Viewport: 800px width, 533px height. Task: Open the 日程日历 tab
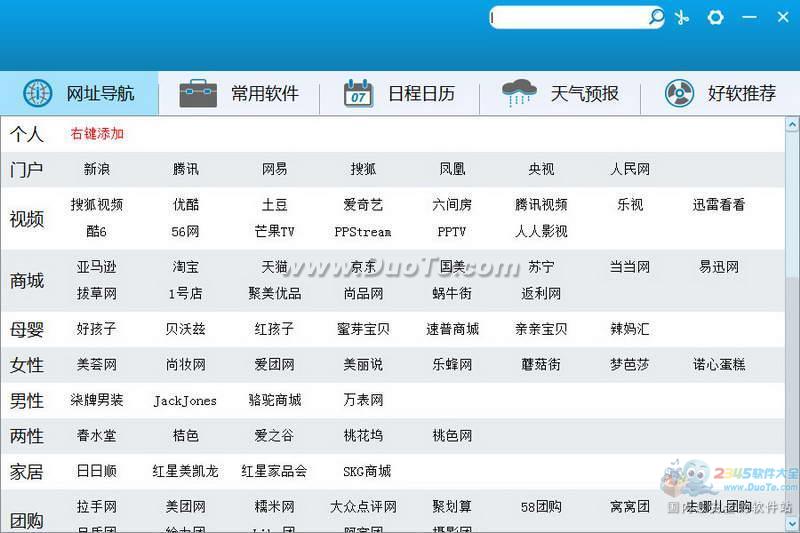pyautogui.click(x=399, y=93)
